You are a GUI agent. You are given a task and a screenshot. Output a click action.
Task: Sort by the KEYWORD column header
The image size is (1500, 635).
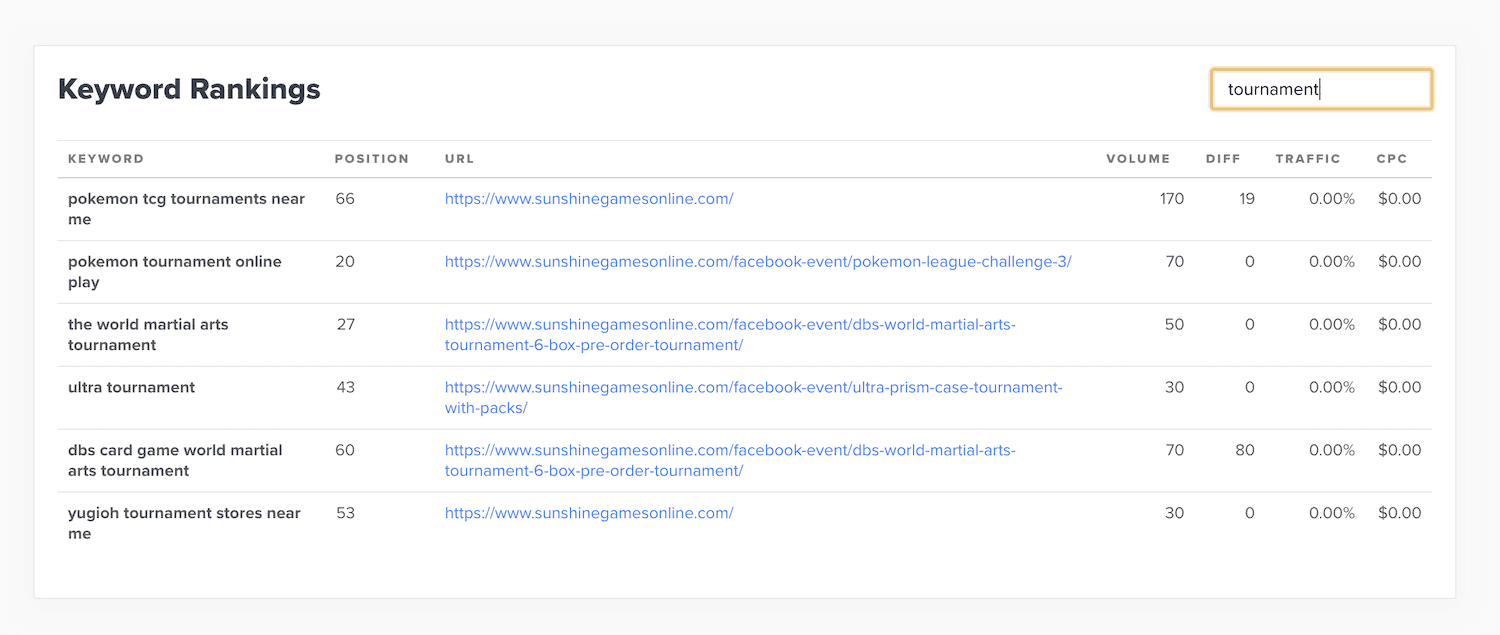pyautogui.click(x=105, y=158)
